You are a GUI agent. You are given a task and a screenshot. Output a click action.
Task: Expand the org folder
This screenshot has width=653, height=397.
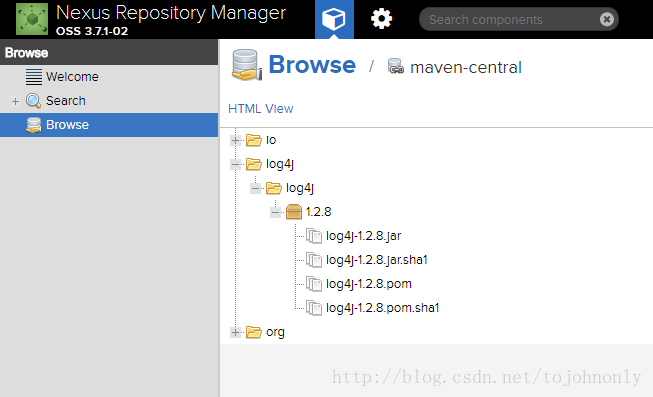[236, 332]
